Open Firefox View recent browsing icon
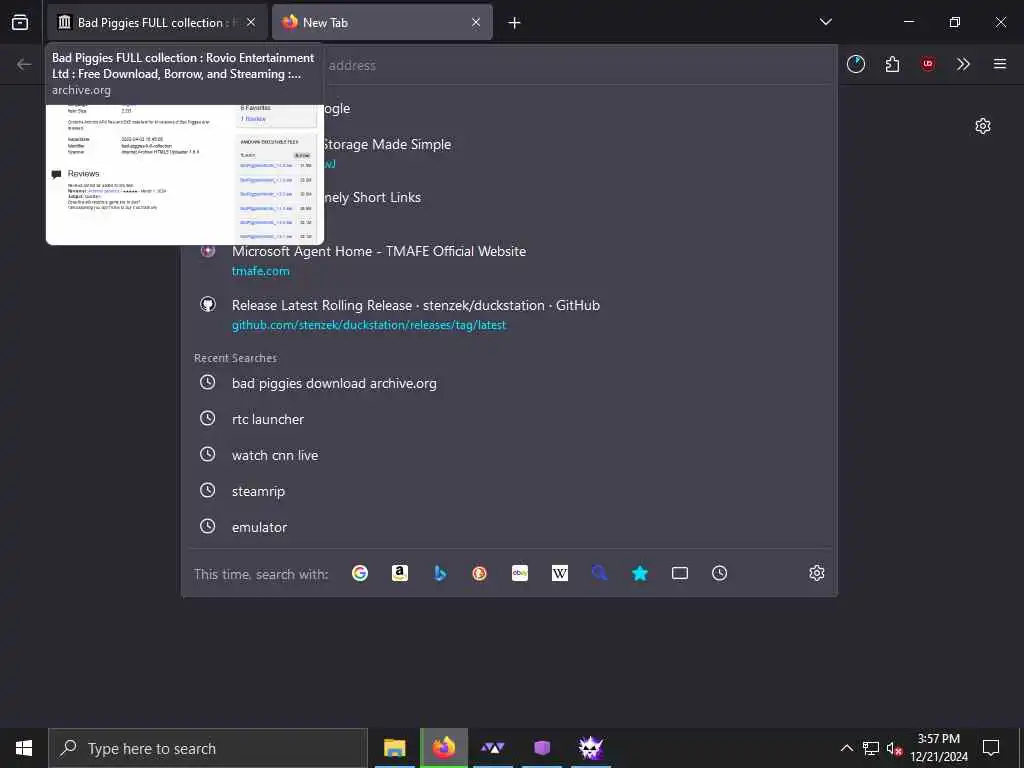 [20, 22]
